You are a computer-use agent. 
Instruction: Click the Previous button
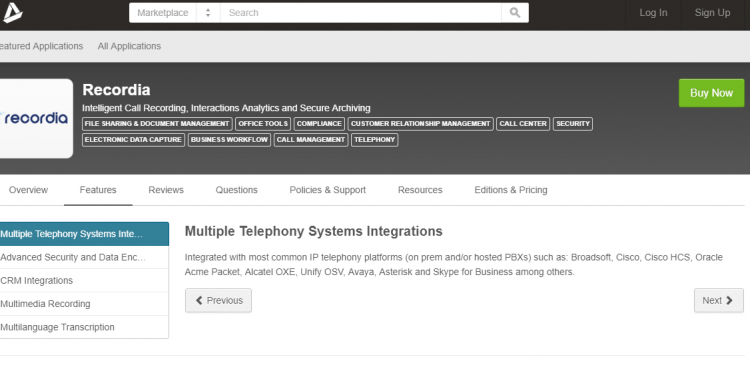tap(219, 300)
